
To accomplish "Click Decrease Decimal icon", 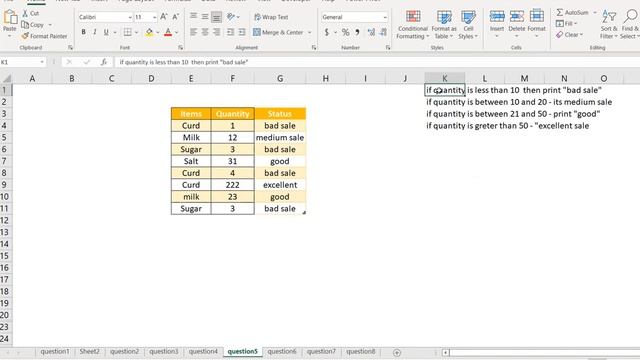I will point(383,32).
